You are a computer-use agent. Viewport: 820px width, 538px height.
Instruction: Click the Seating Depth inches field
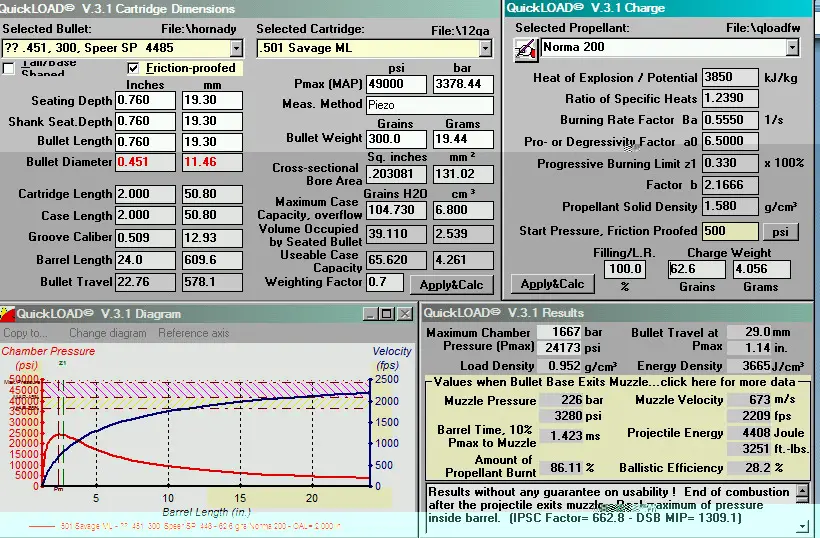(x=145, y=100)
